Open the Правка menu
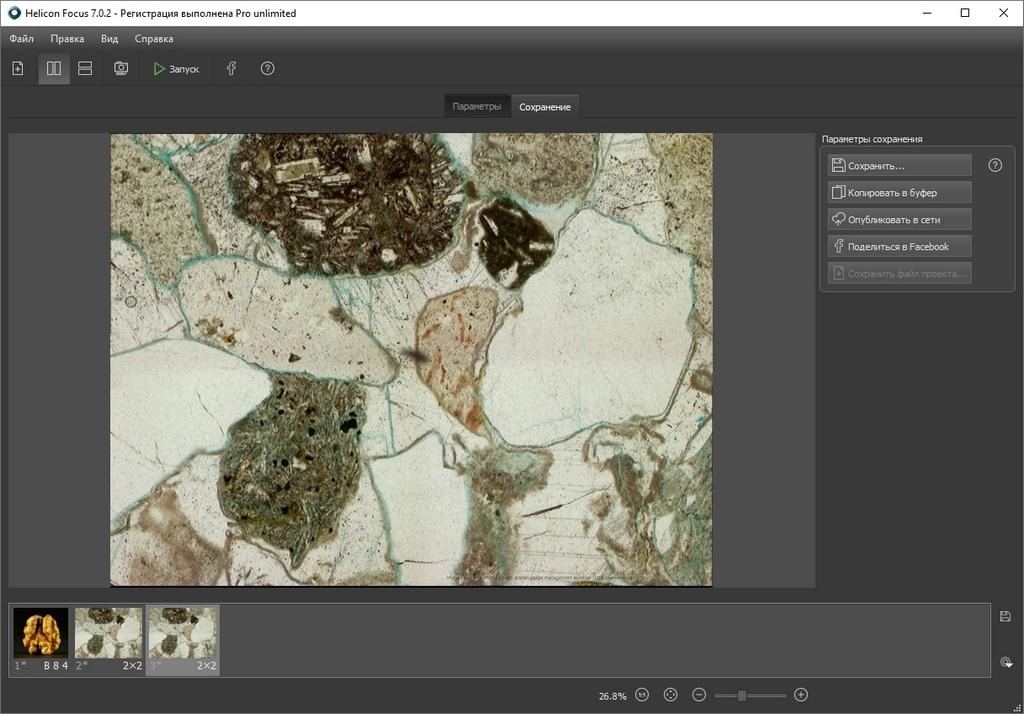 [67, 39]
